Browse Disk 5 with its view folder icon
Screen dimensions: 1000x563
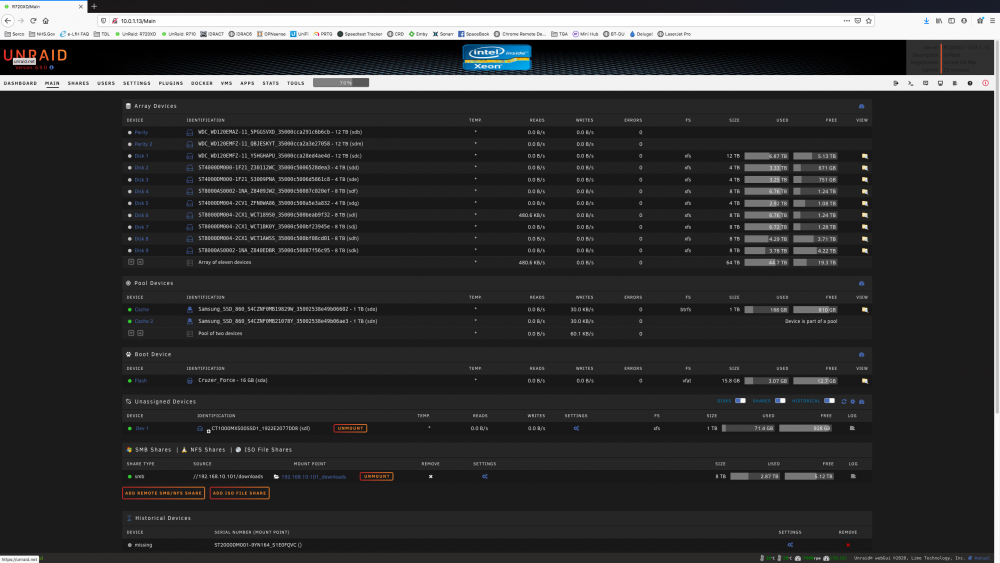[x=865, y=203]
